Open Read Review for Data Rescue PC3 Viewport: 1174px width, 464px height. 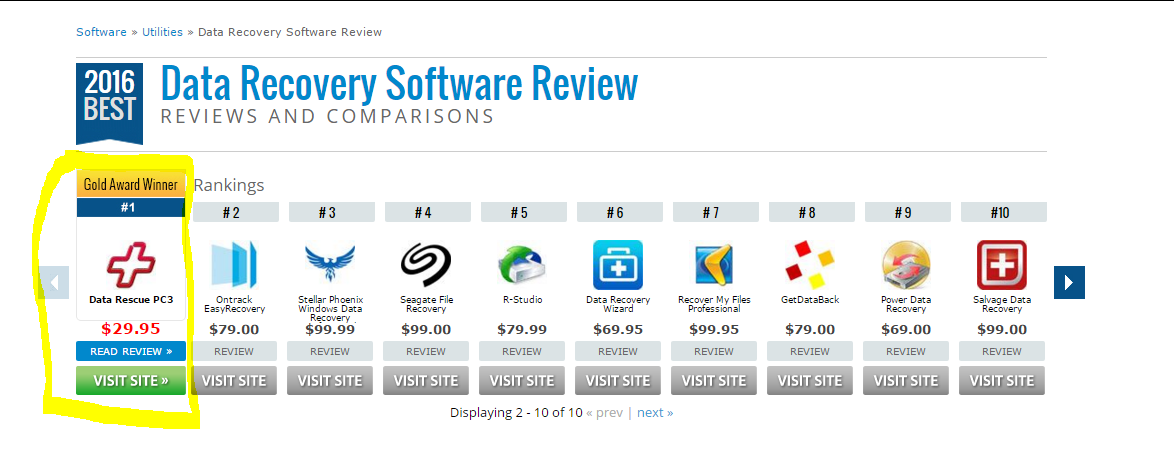click(x=131, y=351)
